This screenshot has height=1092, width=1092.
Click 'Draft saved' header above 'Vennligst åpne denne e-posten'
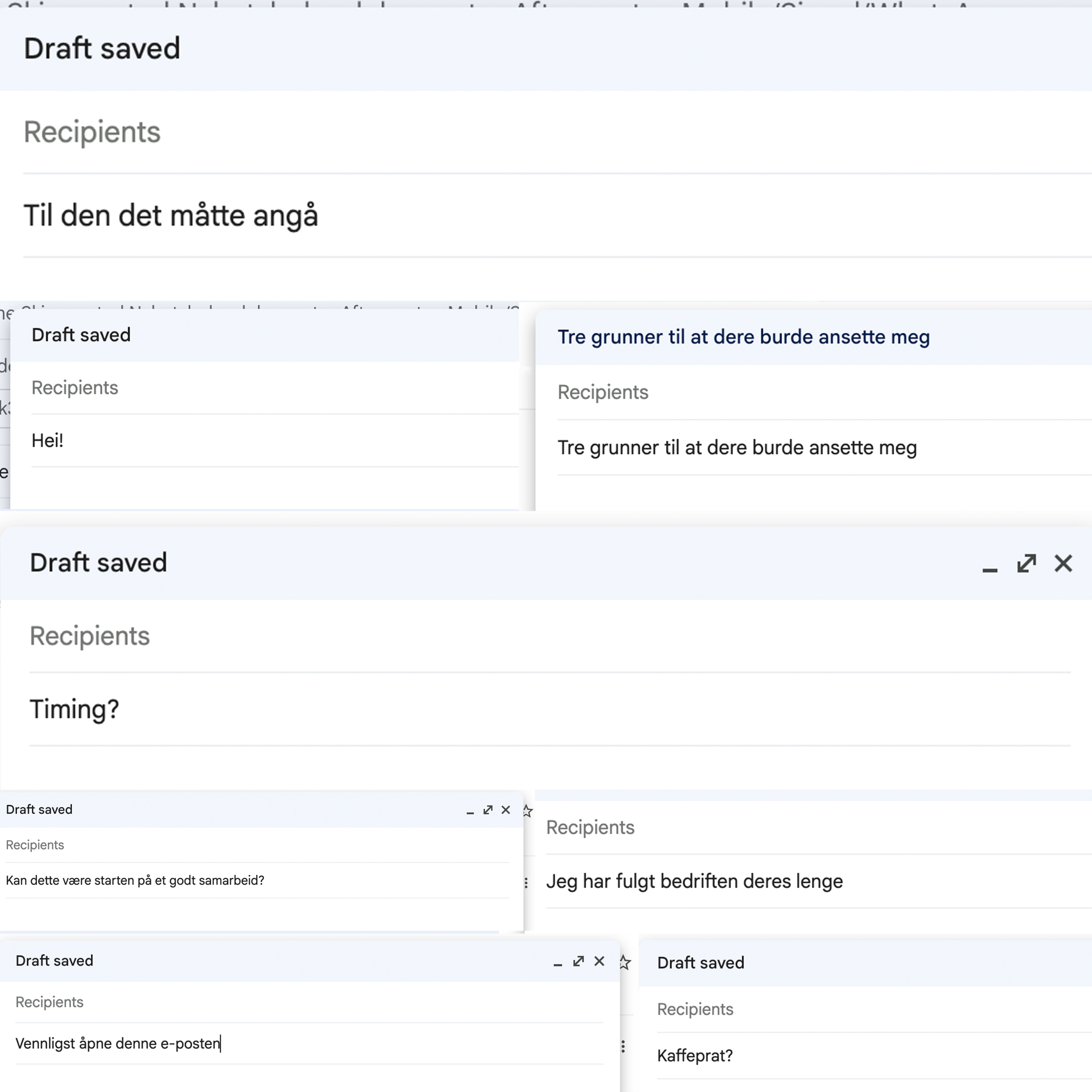[54, 961]
